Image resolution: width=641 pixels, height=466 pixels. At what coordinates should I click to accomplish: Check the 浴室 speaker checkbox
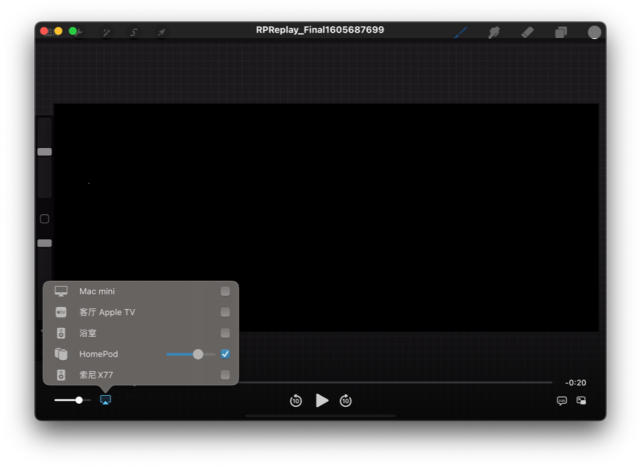225,333
